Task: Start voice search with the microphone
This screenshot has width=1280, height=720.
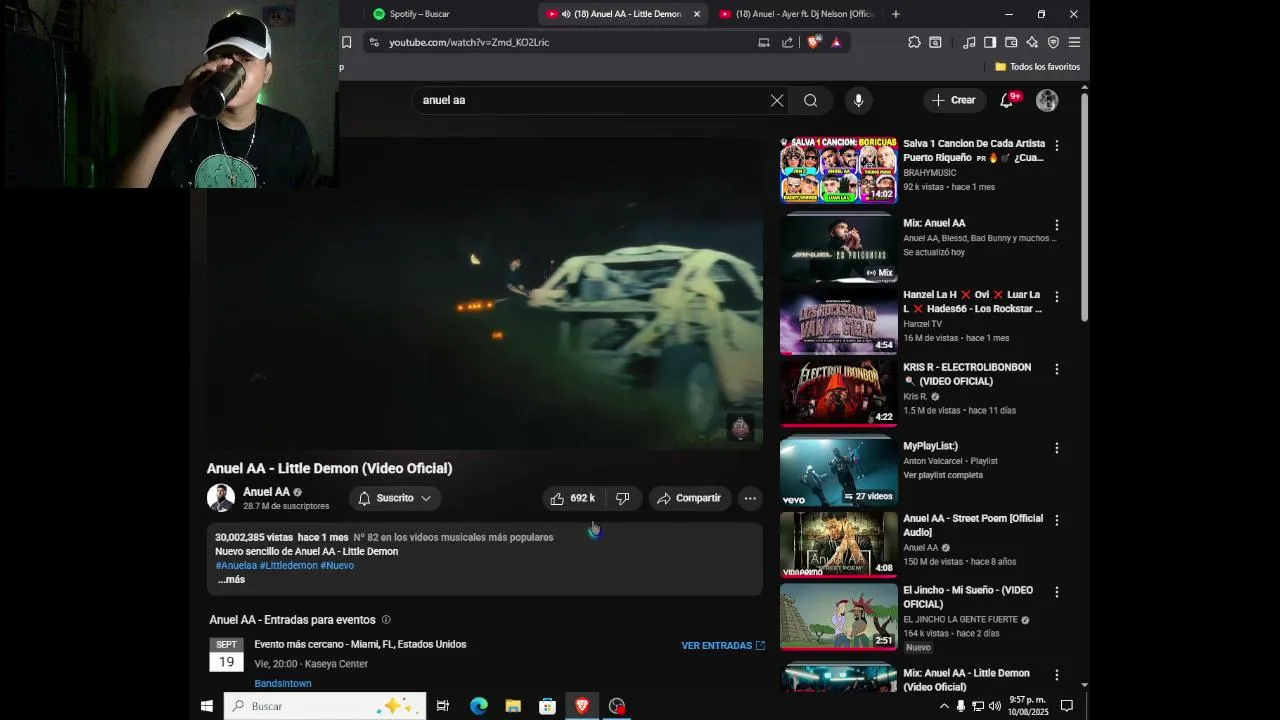Action: 858,100
